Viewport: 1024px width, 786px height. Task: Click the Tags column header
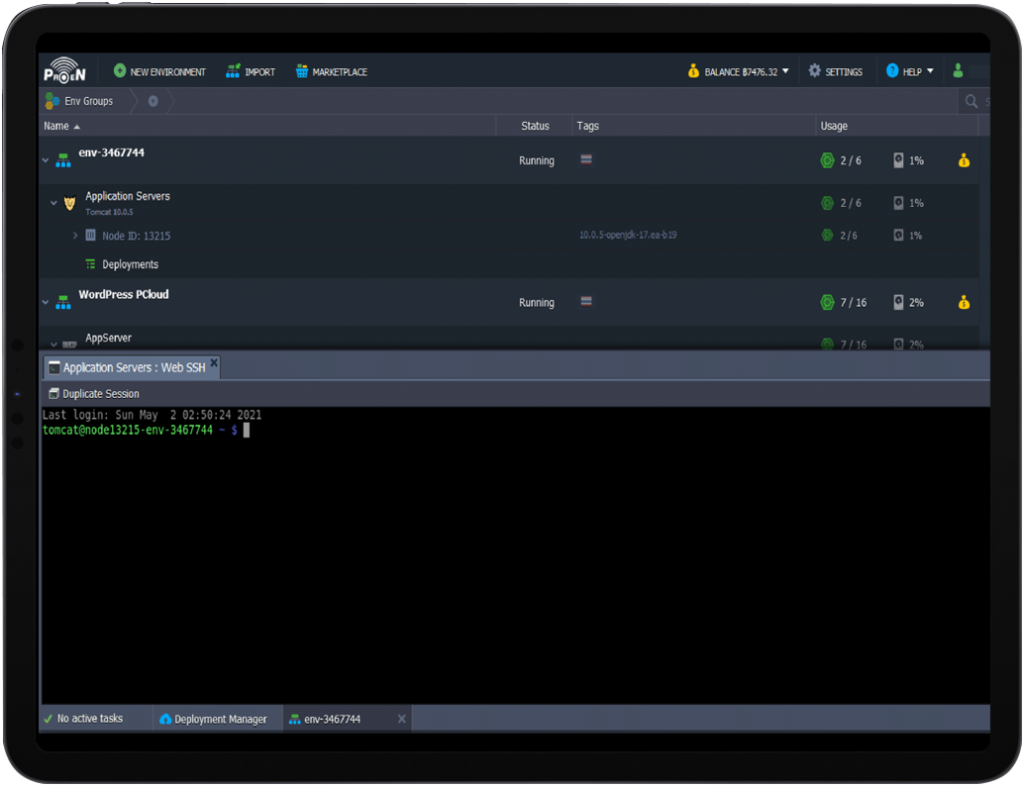588,126
